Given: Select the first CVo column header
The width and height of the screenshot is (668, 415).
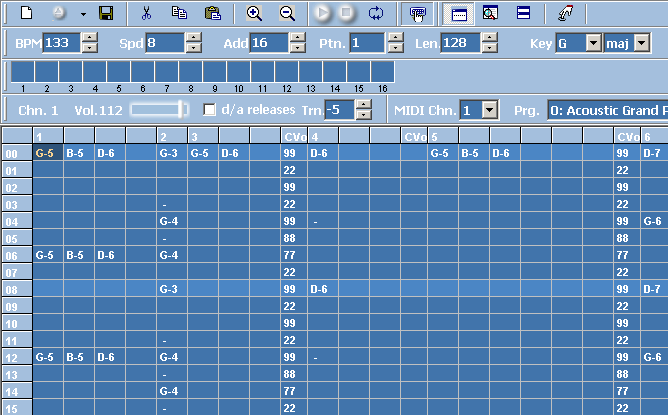Looking at the screenshot, I should (x=294, y=137).
